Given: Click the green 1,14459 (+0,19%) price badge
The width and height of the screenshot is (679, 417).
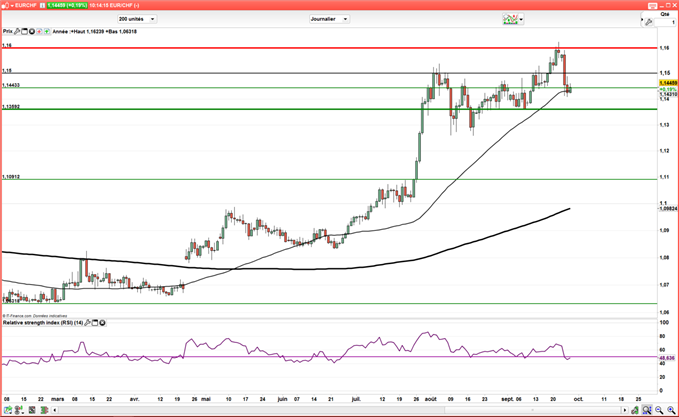Looking at the screenshot, I should coord(67,5).
